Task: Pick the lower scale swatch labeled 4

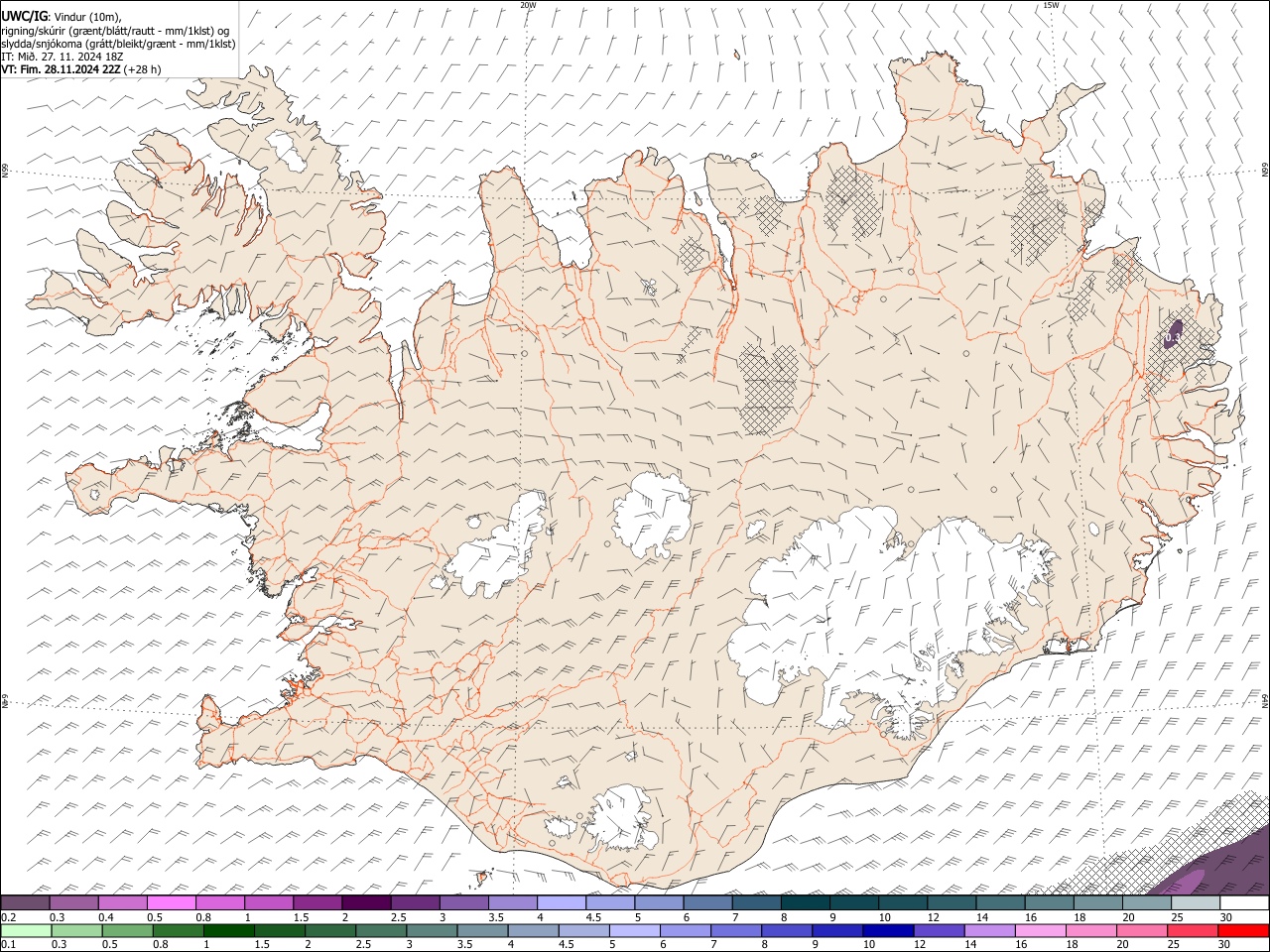Action: click(533, 931)
